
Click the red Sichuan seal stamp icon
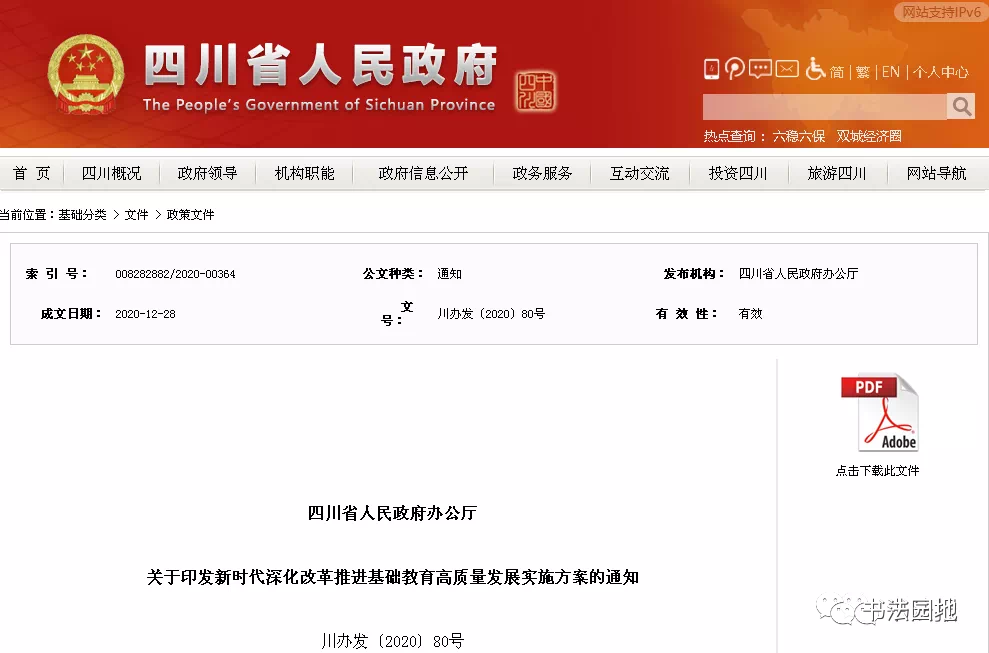coord(536,92)
